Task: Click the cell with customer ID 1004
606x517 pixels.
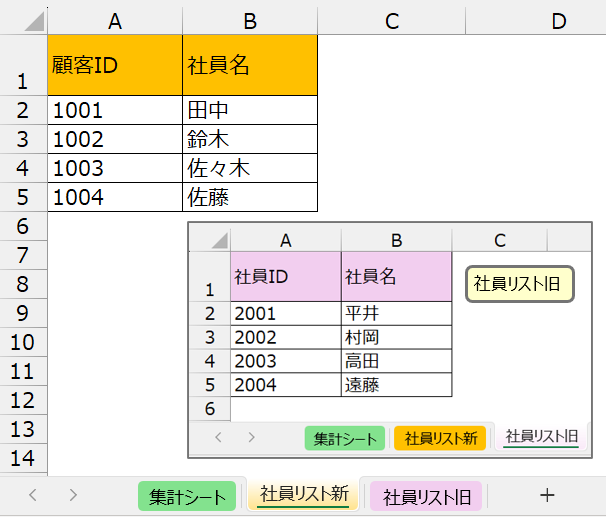Action: pos(115,197)
